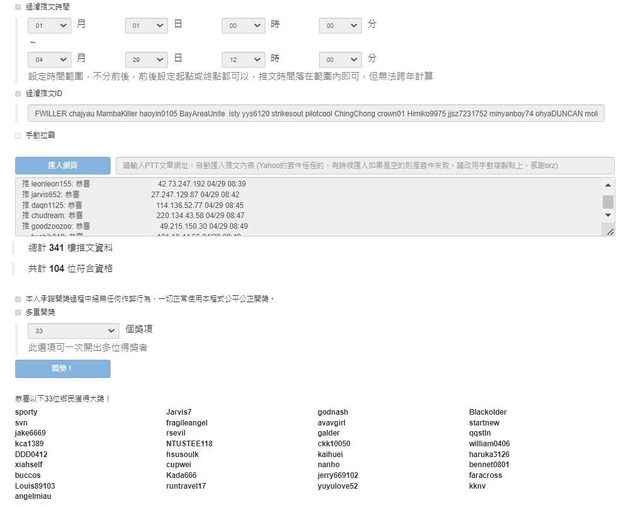This screenshot has width=640, height=507.
Task: Enable the 手動拉霸 checkbox
Action: tap(18, 135)
